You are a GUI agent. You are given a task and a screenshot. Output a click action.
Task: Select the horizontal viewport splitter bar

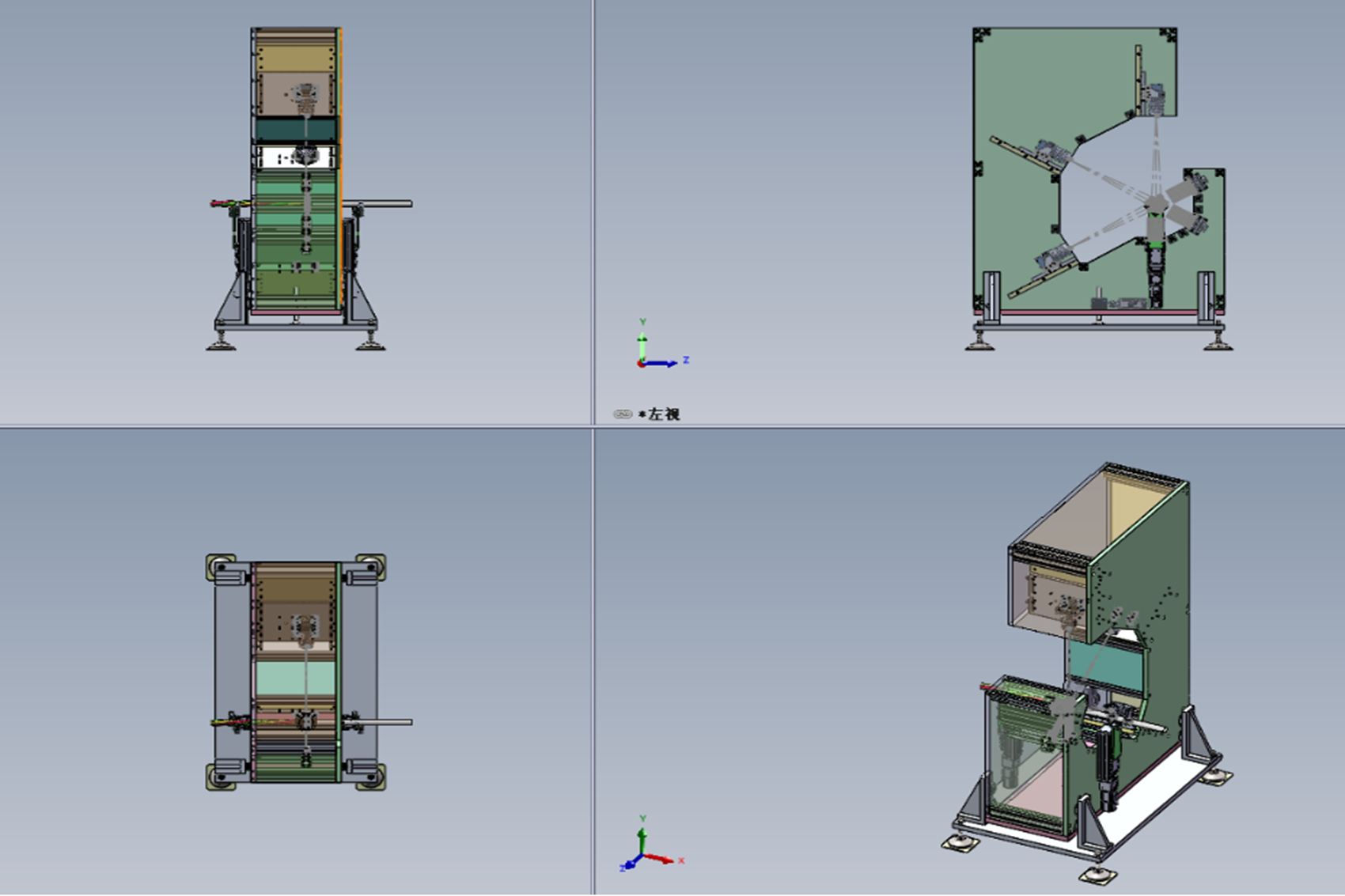[x=672, y=427]
